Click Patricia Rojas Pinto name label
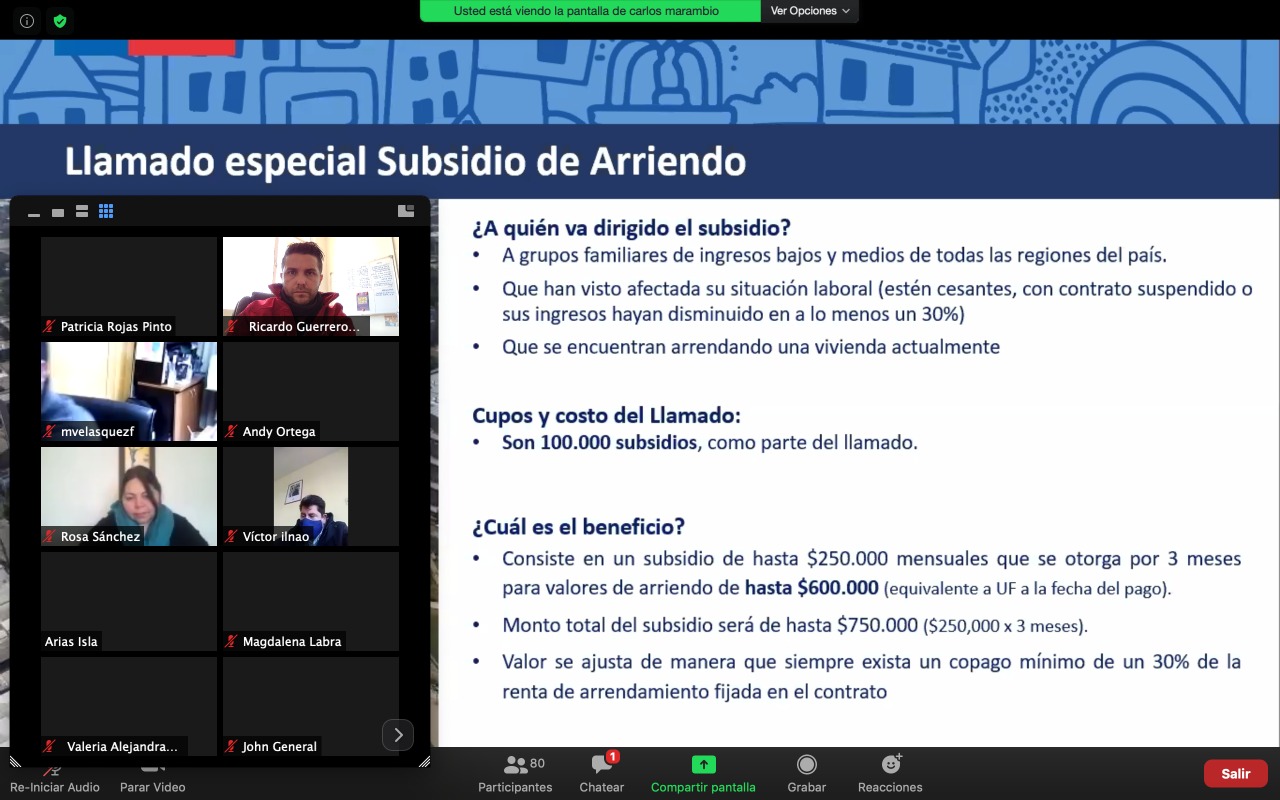The image size is (1280, 800). point(116,327)
